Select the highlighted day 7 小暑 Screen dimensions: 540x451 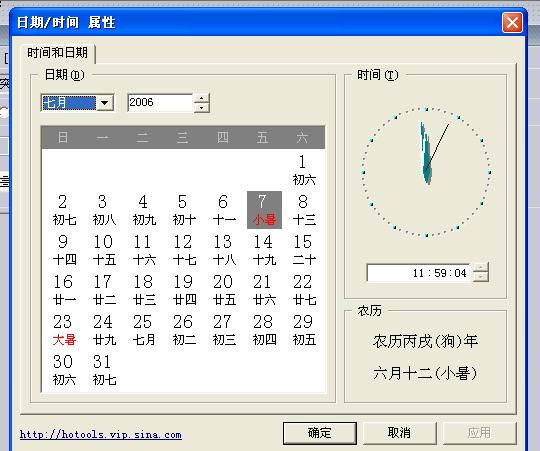(264, 210)
